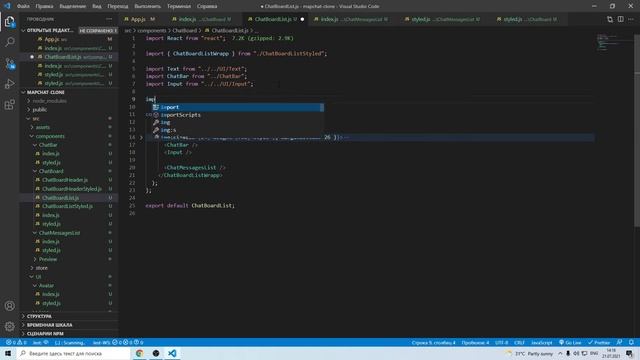Open ChatBoardHeader.js in file tree
The image size is (640, 360).
pyautogui.click(x=65, y=180)
